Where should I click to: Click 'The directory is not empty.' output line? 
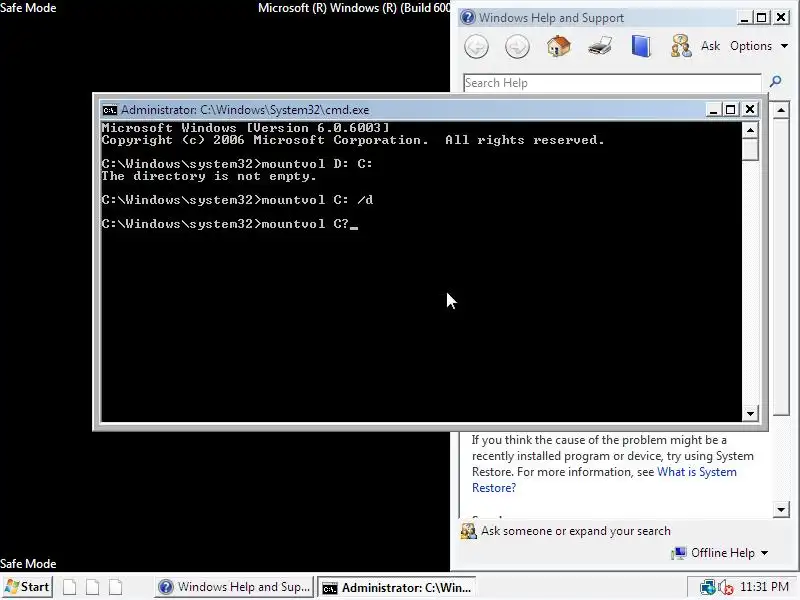click(209, 176)
